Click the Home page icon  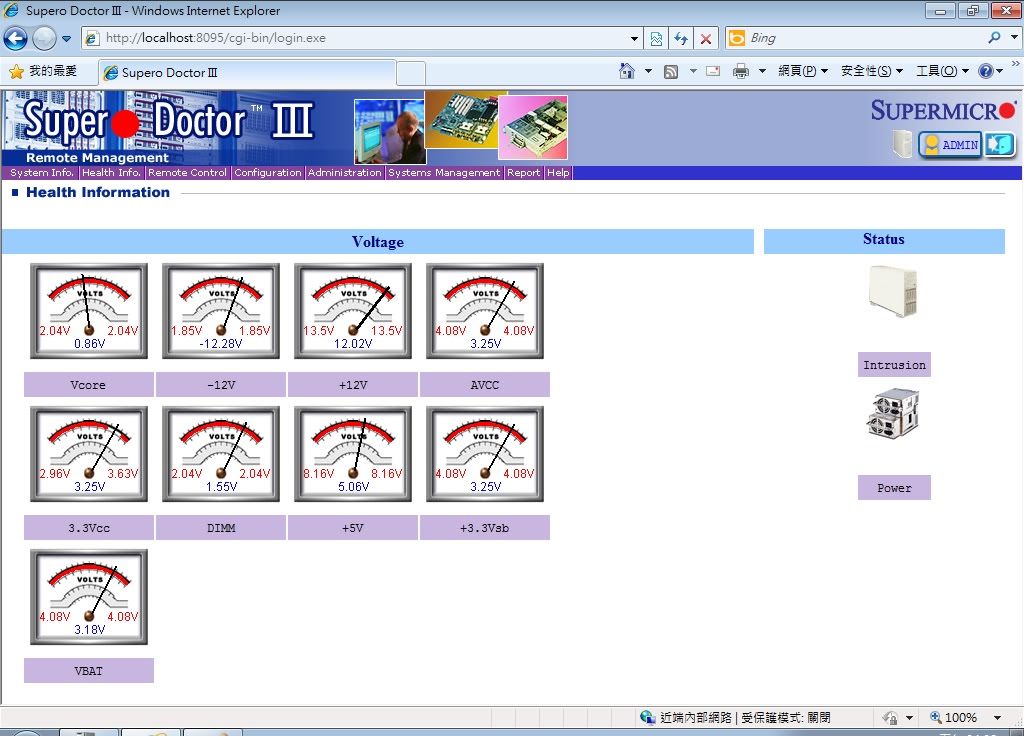(x=627, y=71)
